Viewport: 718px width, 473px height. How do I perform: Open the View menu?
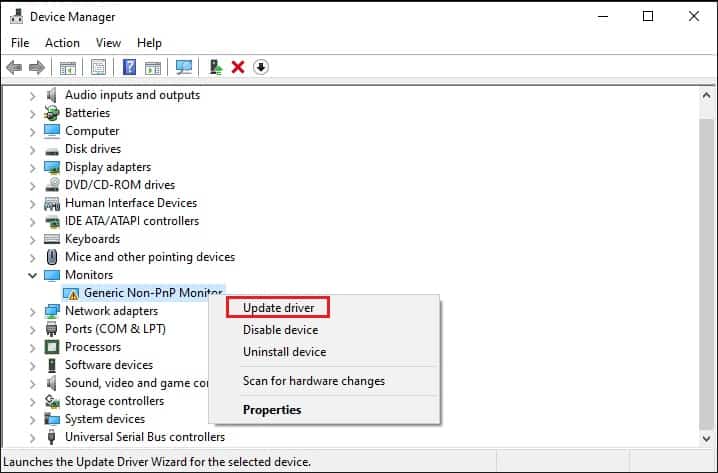tap(108, 43)
